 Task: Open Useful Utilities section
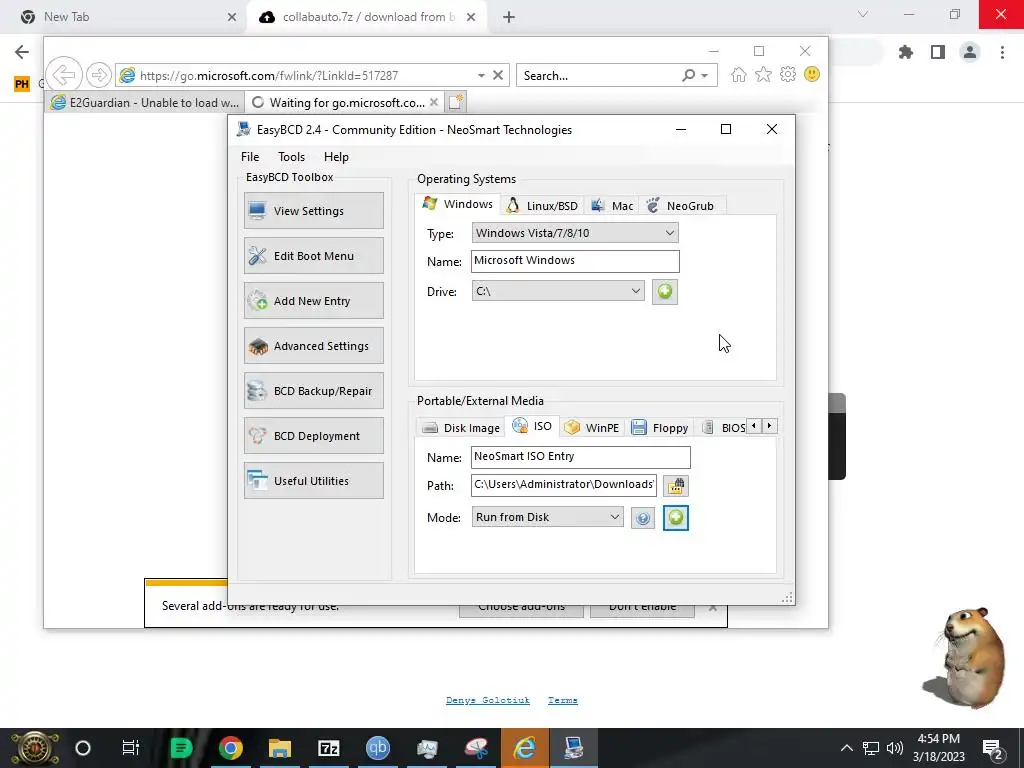click(313, 481)
